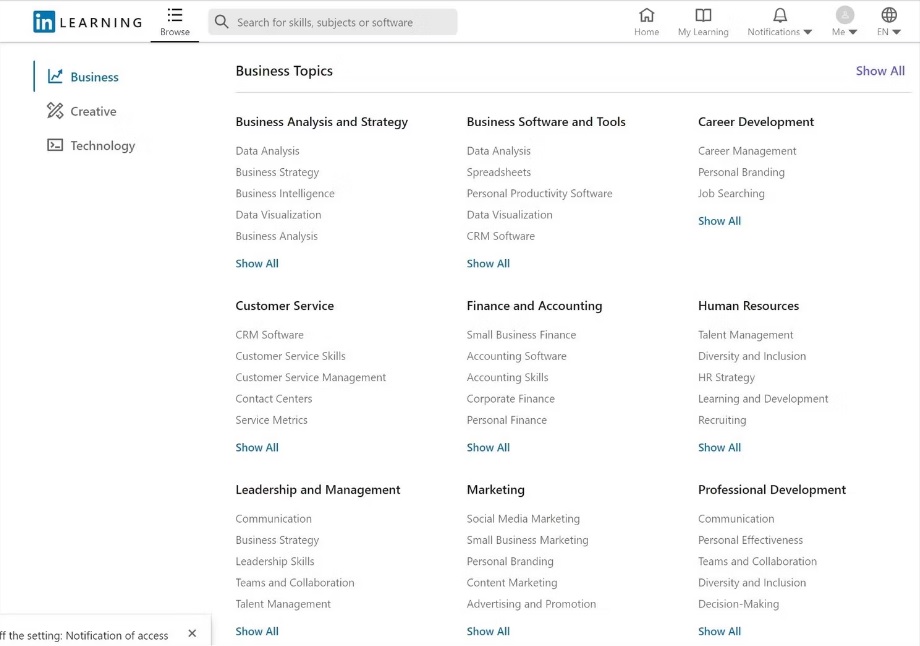Click the Technology terminal icon
Image resolution: width=920 pixels, height=646 pixels.
pyautogui.click(x=55, y=145)
